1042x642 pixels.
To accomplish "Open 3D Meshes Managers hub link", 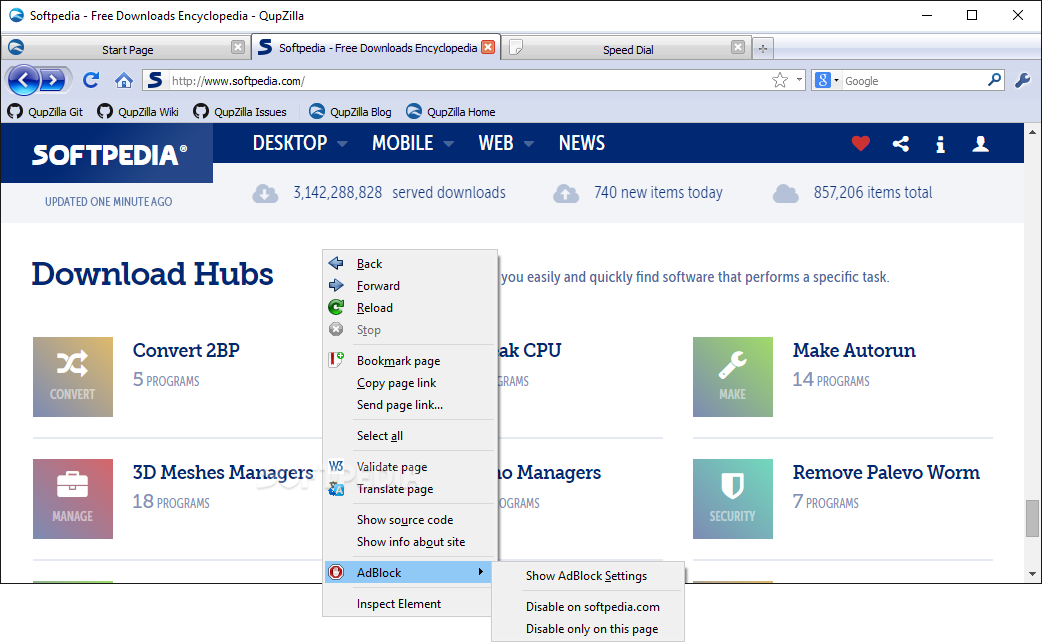I will point(223,473).
